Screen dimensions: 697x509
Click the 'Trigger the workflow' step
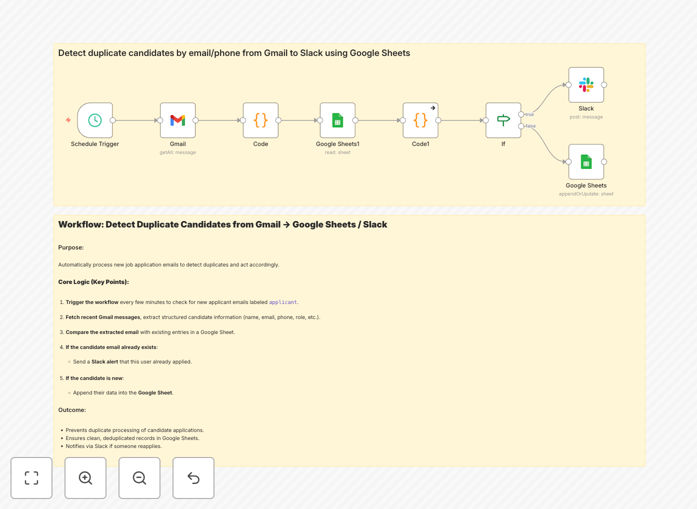coord(182,302)
